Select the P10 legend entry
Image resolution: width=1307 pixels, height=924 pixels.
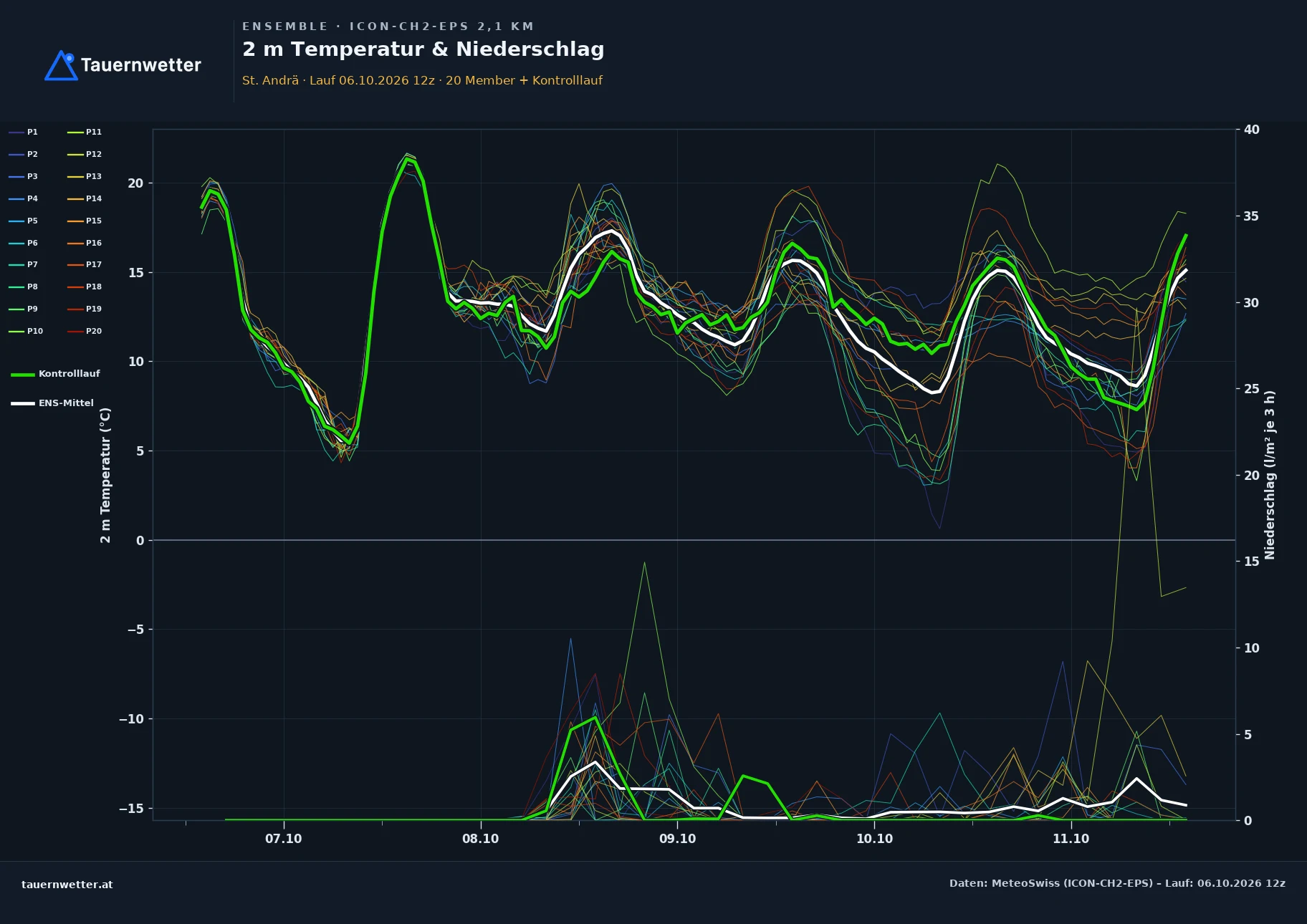click(26, 331)
